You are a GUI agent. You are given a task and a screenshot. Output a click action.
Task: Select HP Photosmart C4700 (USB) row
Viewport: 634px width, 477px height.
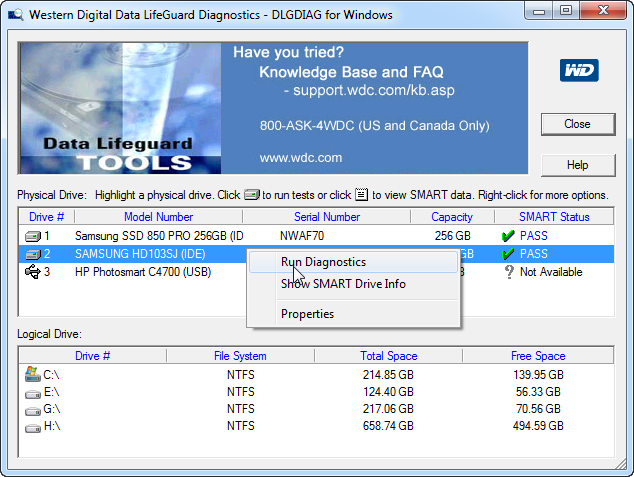(x=316, y=272)
